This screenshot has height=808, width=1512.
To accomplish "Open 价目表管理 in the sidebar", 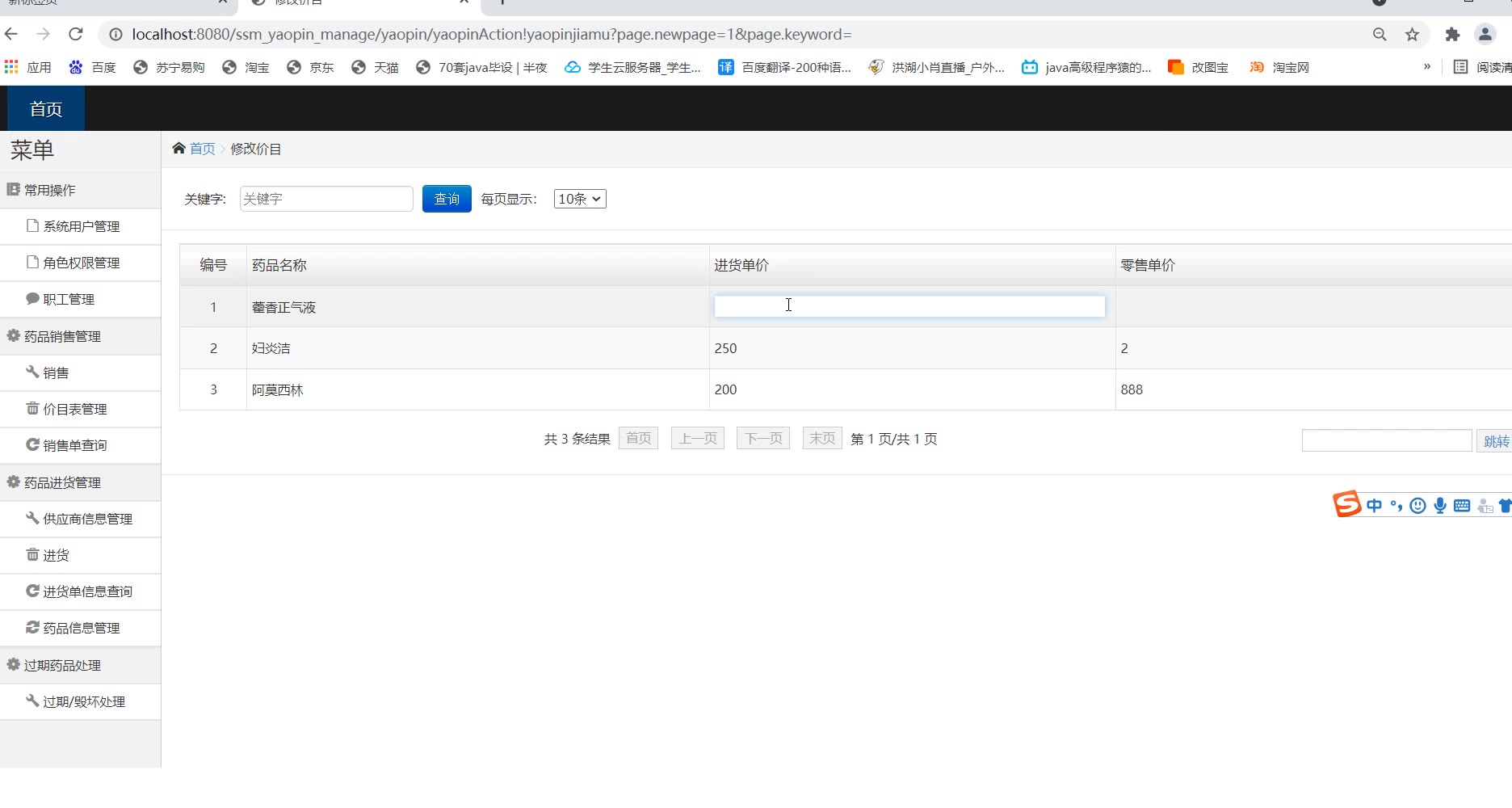I will point(81,409).
